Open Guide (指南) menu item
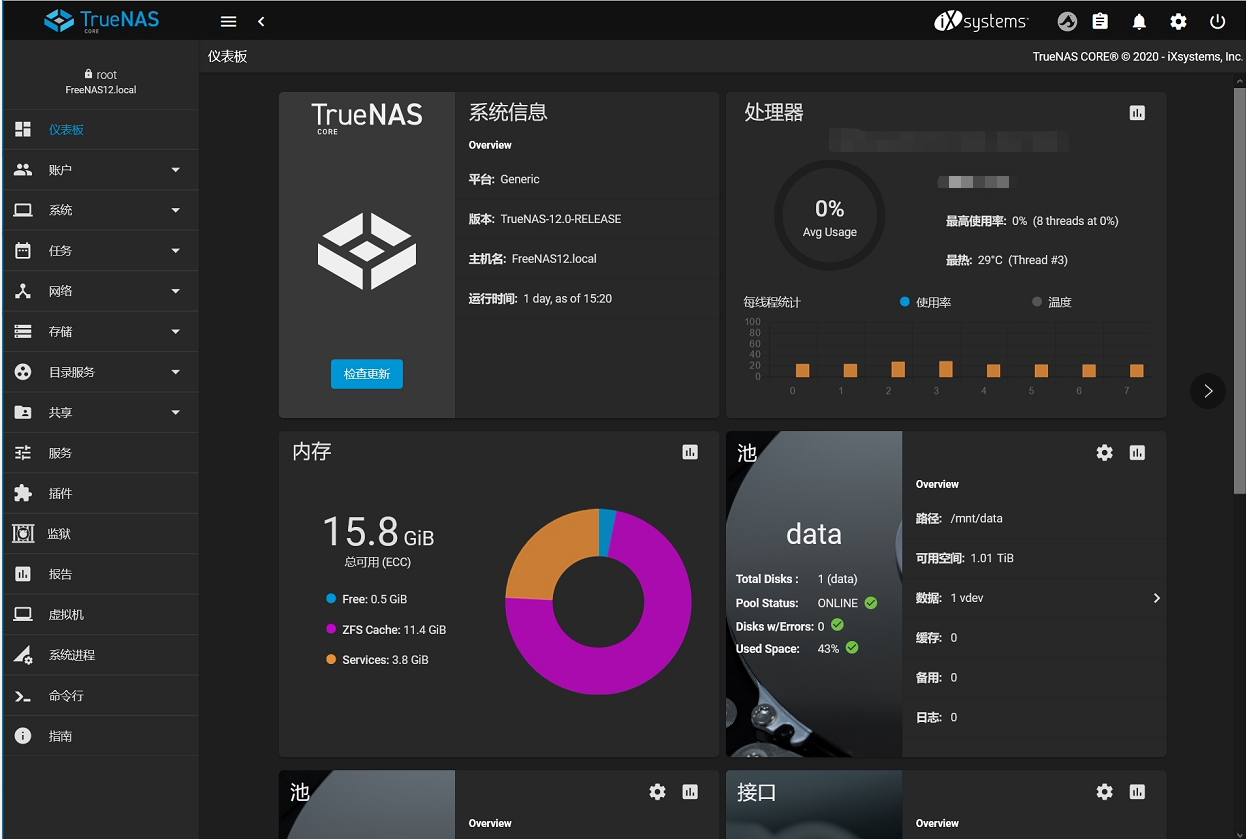The width and height of the screenshot is (1246, 839). point(100,736)
